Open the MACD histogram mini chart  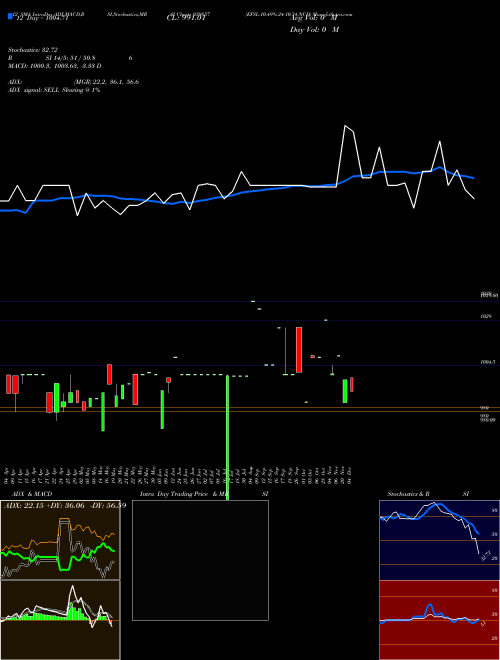[60, 620]
